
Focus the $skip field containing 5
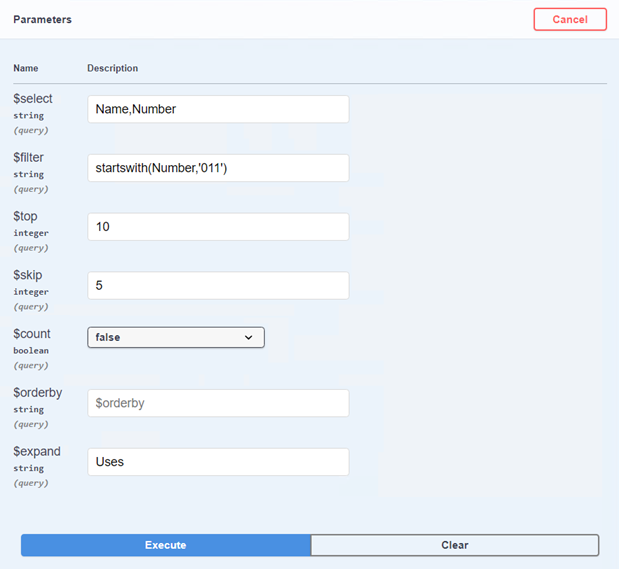[218, 285]
